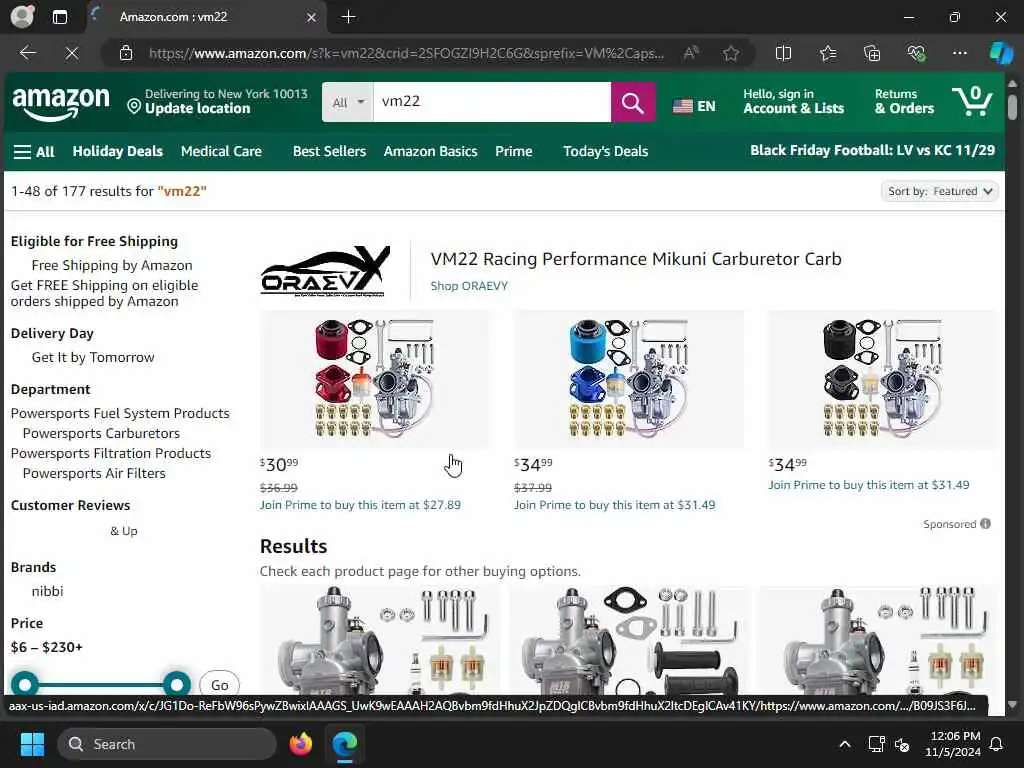
Task: Click the browser address bar URL
Action: tap(406, 54)
